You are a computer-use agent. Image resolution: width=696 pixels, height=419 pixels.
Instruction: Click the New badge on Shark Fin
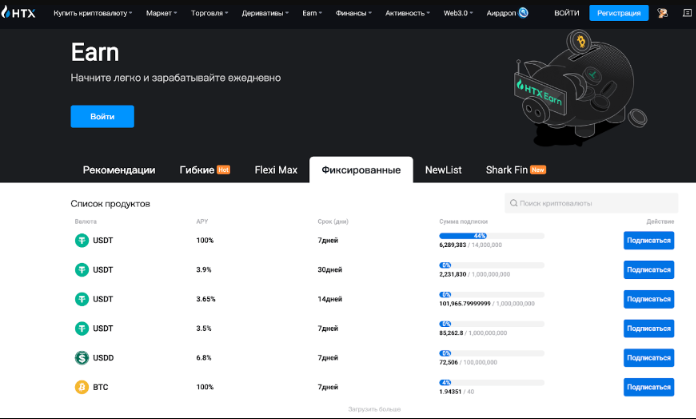(538, 170)
